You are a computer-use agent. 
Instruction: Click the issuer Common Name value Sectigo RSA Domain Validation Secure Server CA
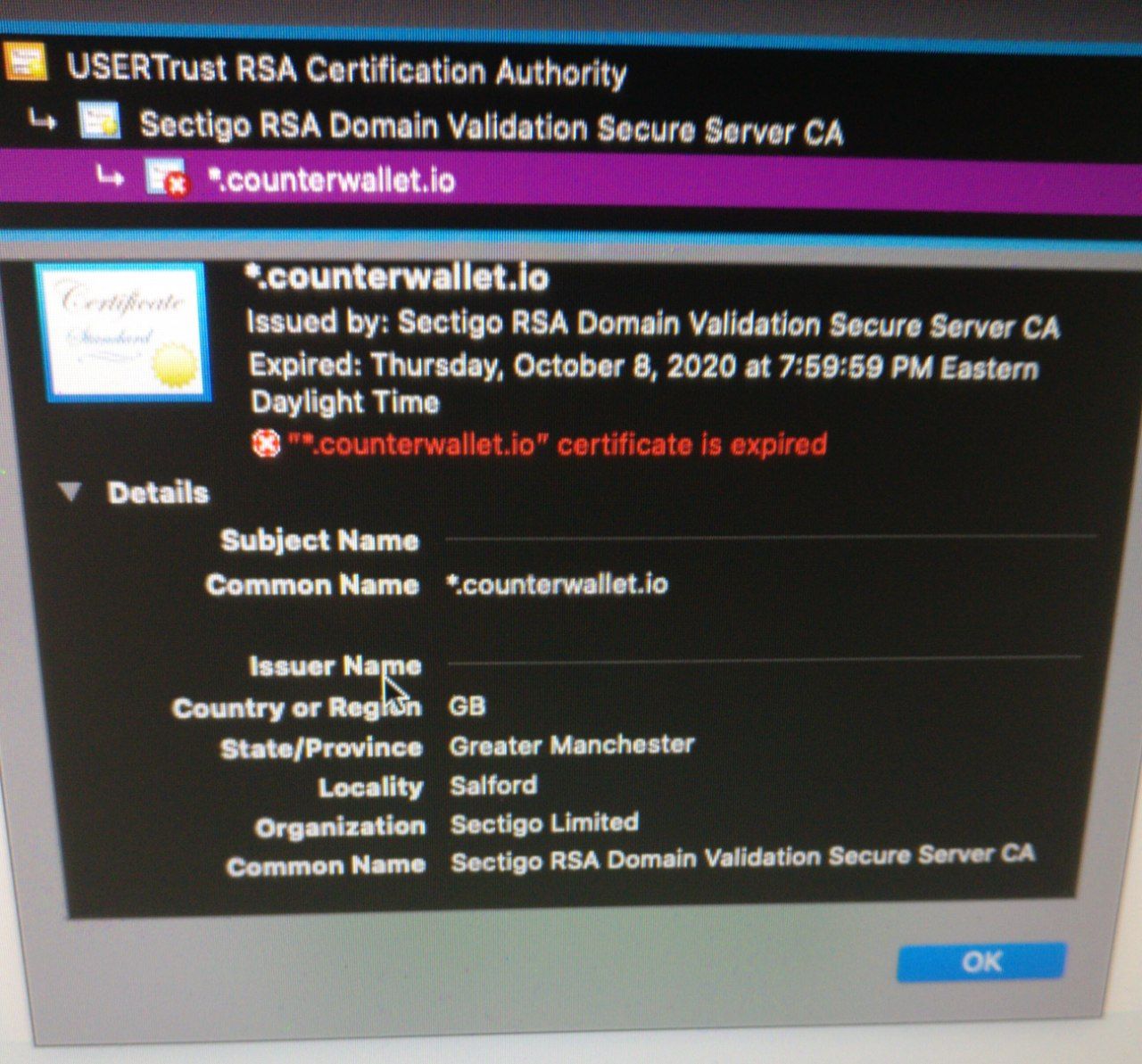(742, 858)
